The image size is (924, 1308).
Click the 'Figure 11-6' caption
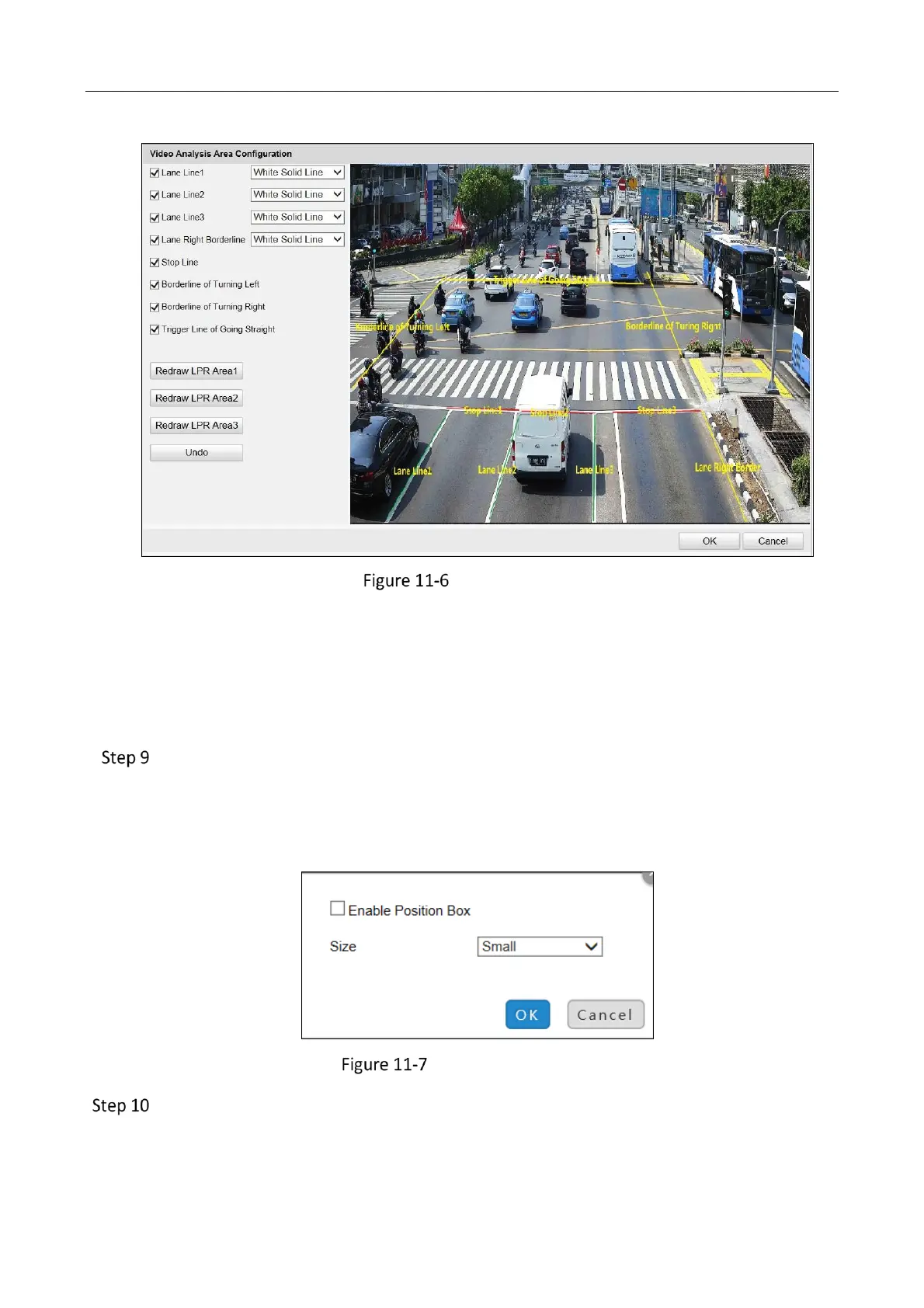(406, 581)
